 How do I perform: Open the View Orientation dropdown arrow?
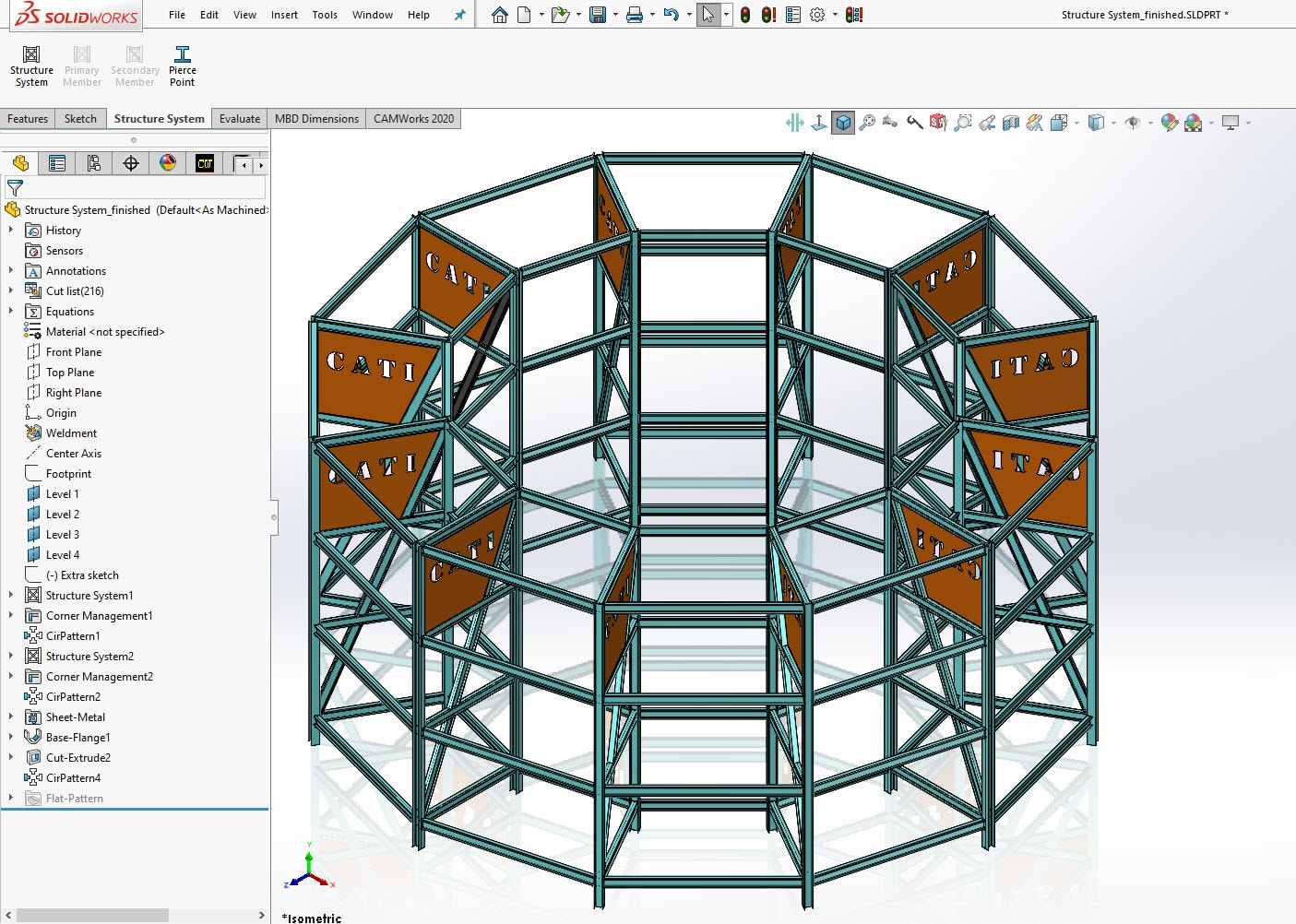pos(1076,123)
